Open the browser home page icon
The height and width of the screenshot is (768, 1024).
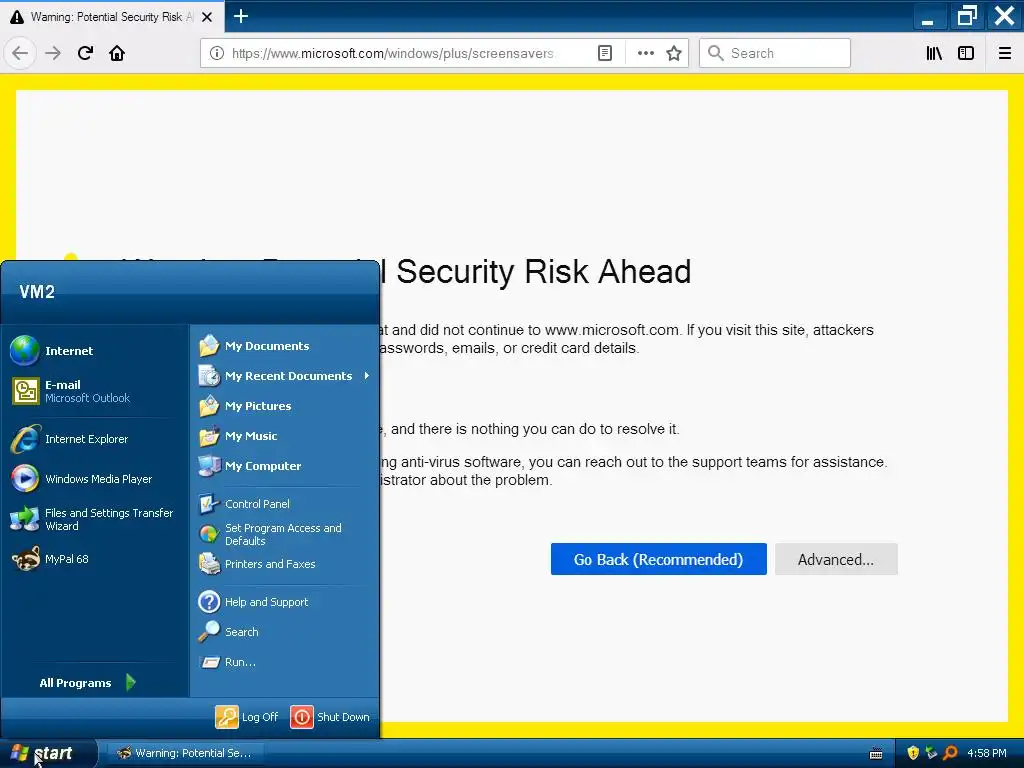[x=117, y=53]
